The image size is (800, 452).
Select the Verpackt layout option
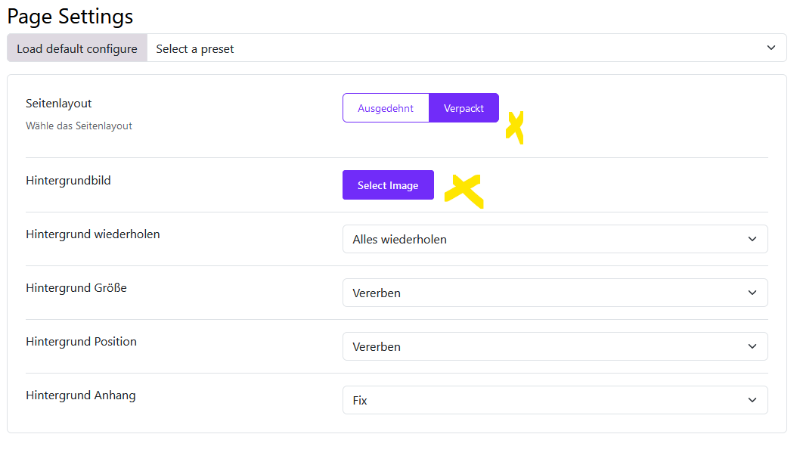click(464, 108)
